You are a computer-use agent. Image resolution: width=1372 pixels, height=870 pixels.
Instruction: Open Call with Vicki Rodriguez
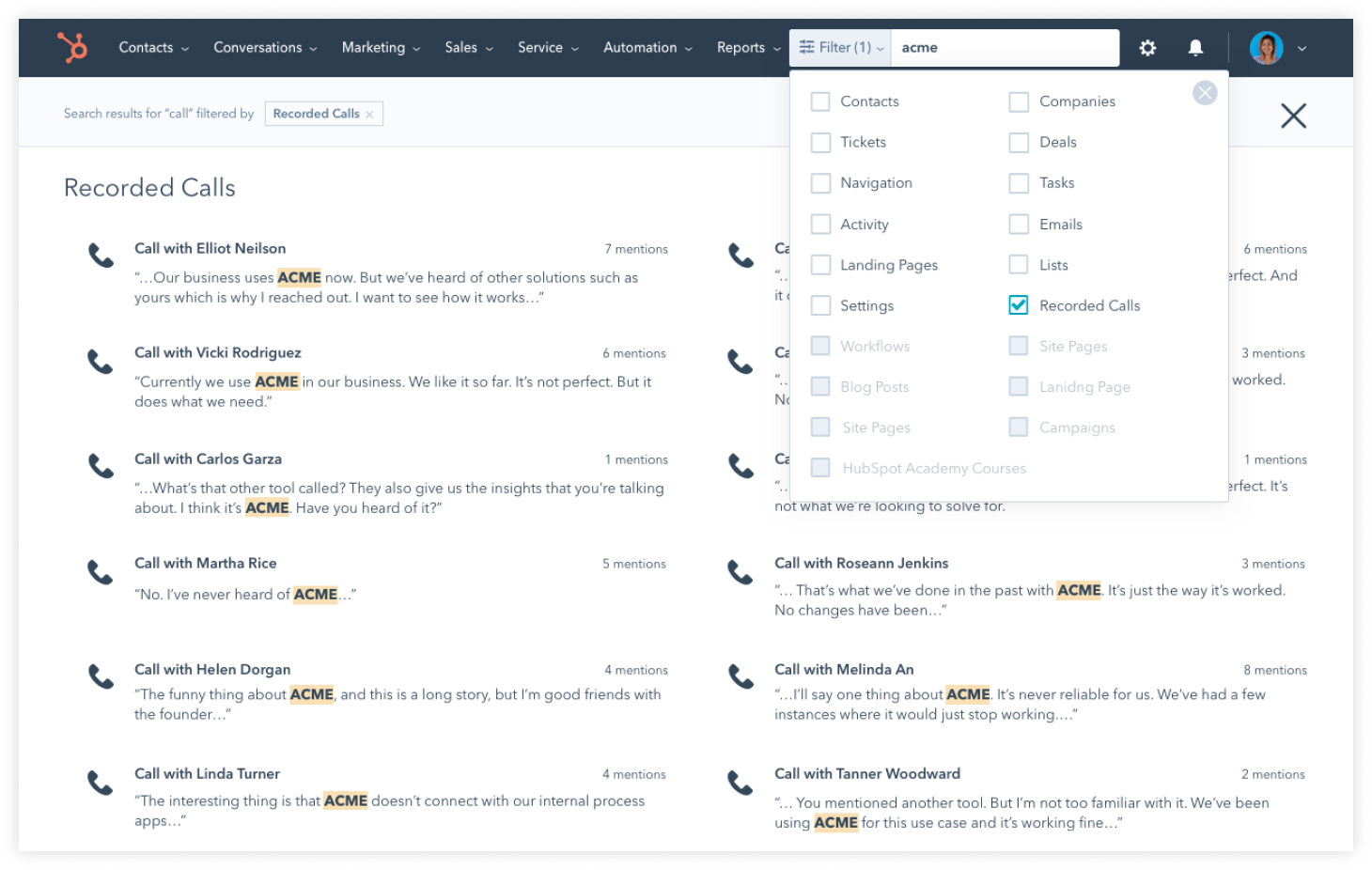pyautogui.click(x=218, y=352)
